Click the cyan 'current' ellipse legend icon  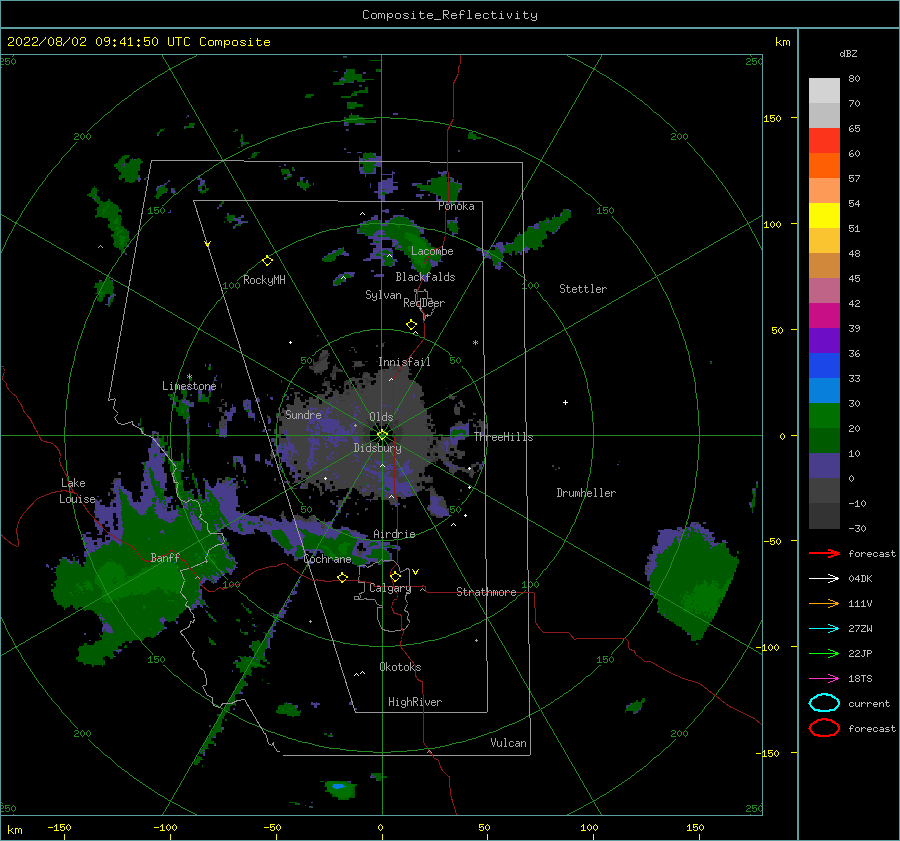coord(824,703)
